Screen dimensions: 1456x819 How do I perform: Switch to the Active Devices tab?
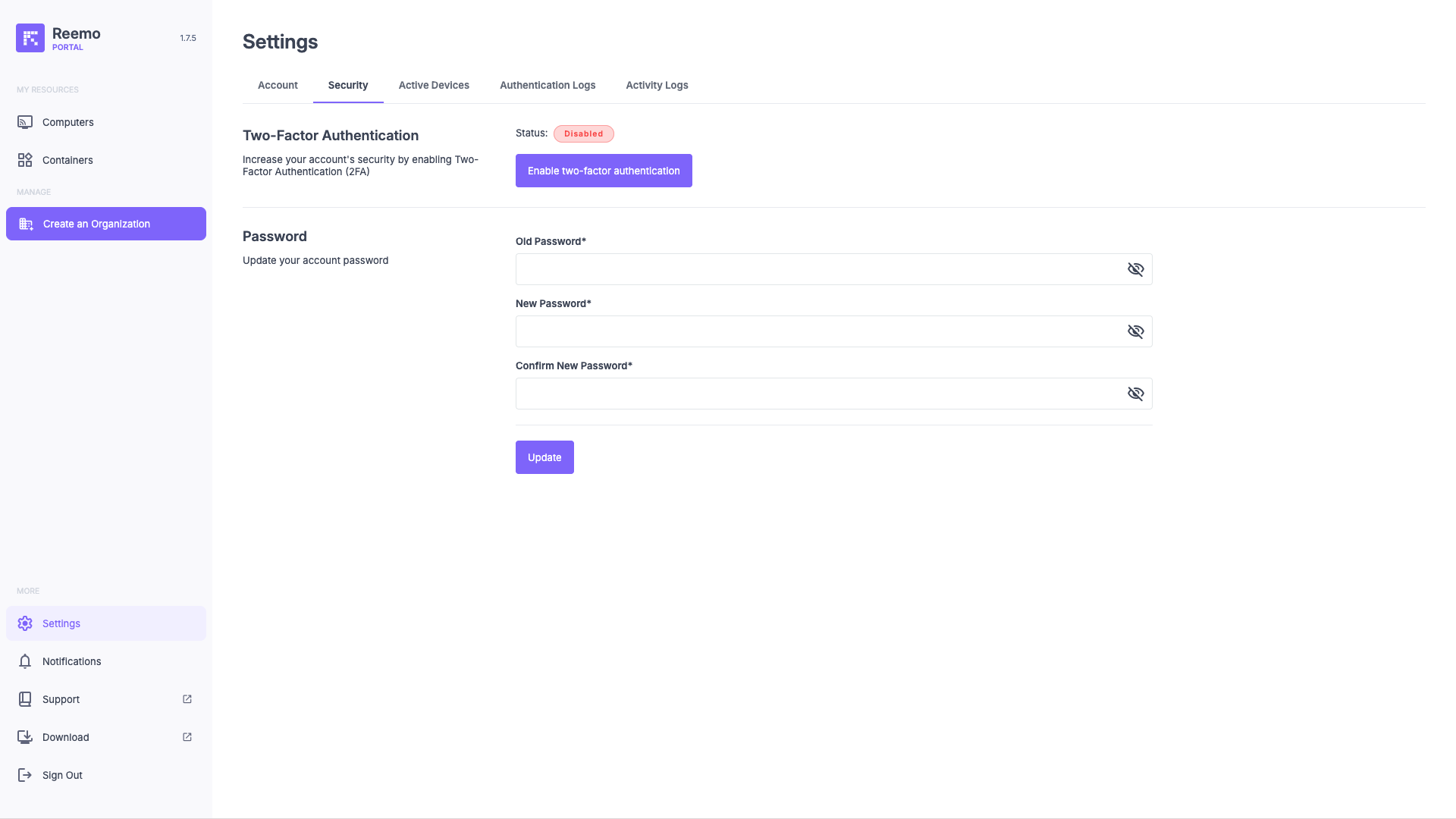click(x=434, y=85)
